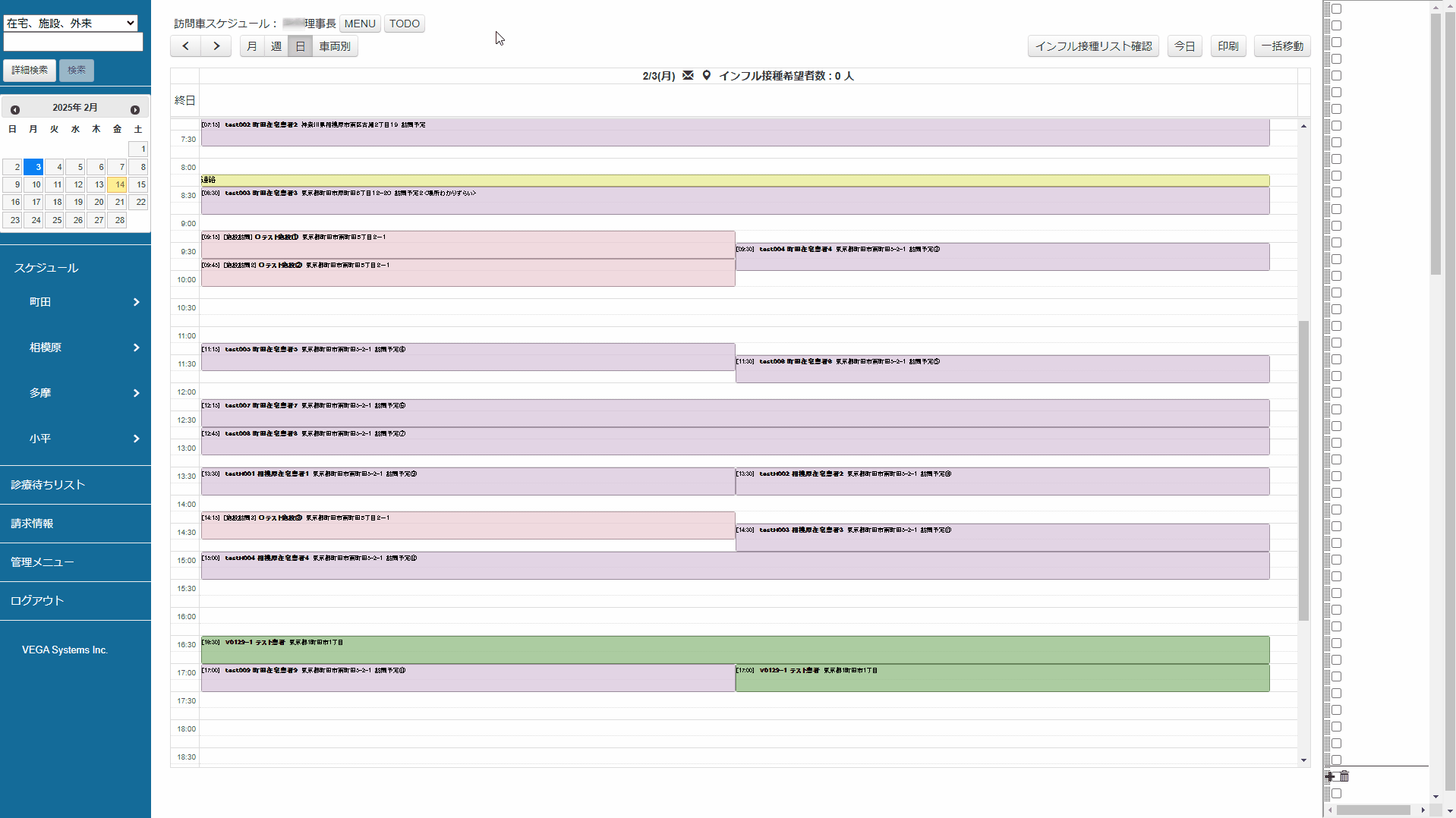Open the 12:15 test007 appointment
This screenshot has height=818, width=1456.
pyautogui.click(x=735, y=413)
